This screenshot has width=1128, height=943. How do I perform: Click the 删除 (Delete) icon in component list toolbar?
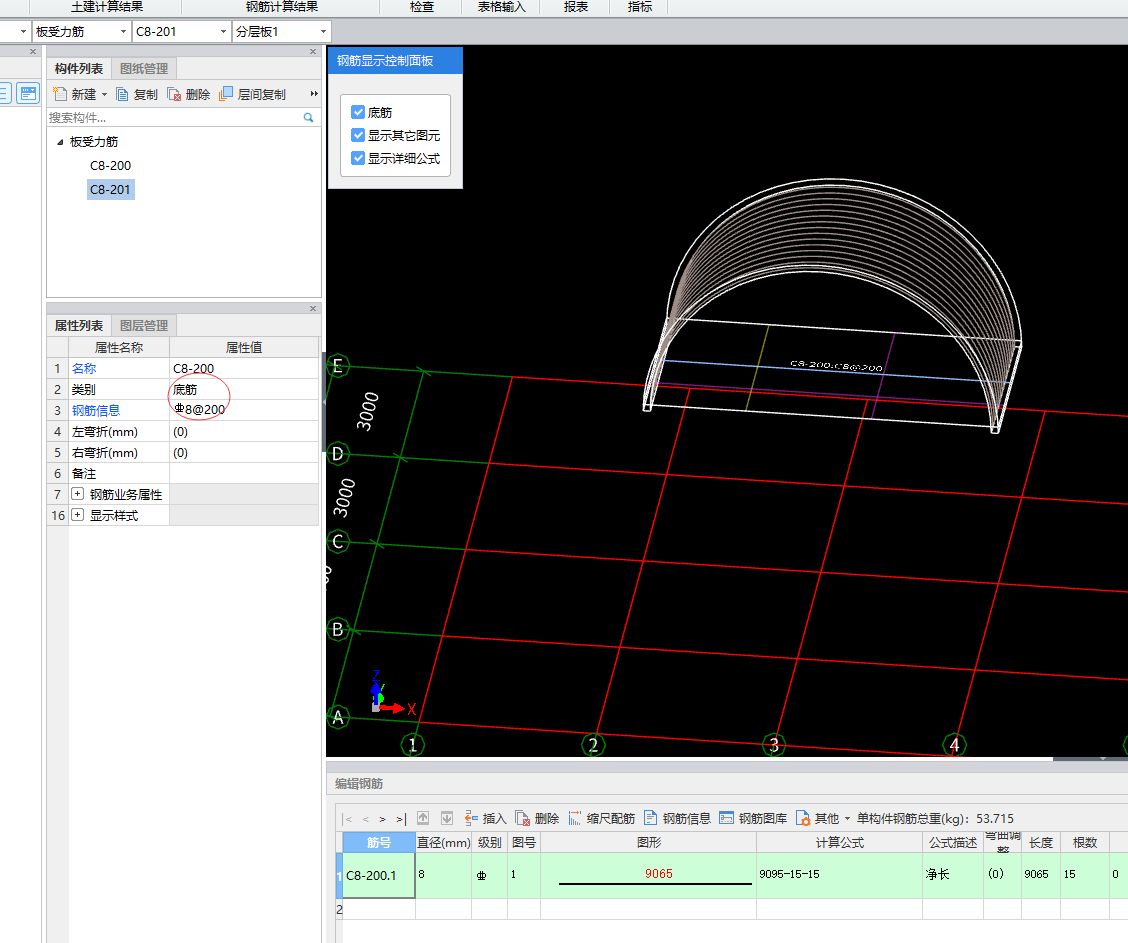[x=174, y=94]
